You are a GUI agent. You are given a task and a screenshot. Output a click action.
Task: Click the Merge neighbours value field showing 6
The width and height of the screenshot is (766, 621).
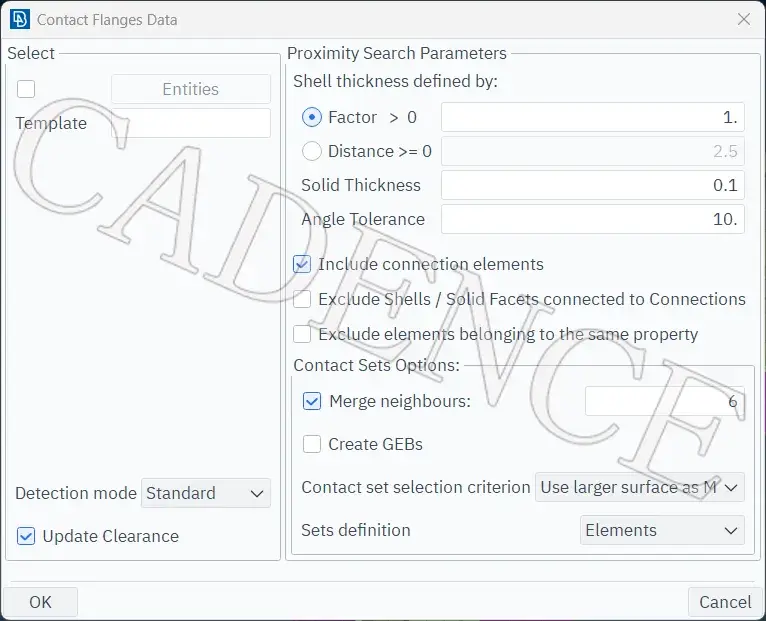pos(664,401)
